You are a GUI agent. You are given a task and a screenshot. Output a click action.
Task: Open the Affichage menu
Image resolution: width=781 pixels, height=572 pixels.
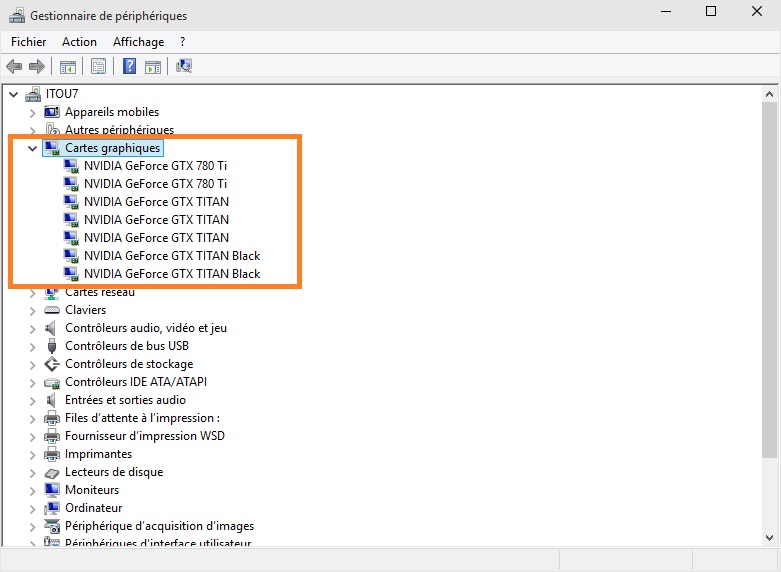[x=138, y=42]
